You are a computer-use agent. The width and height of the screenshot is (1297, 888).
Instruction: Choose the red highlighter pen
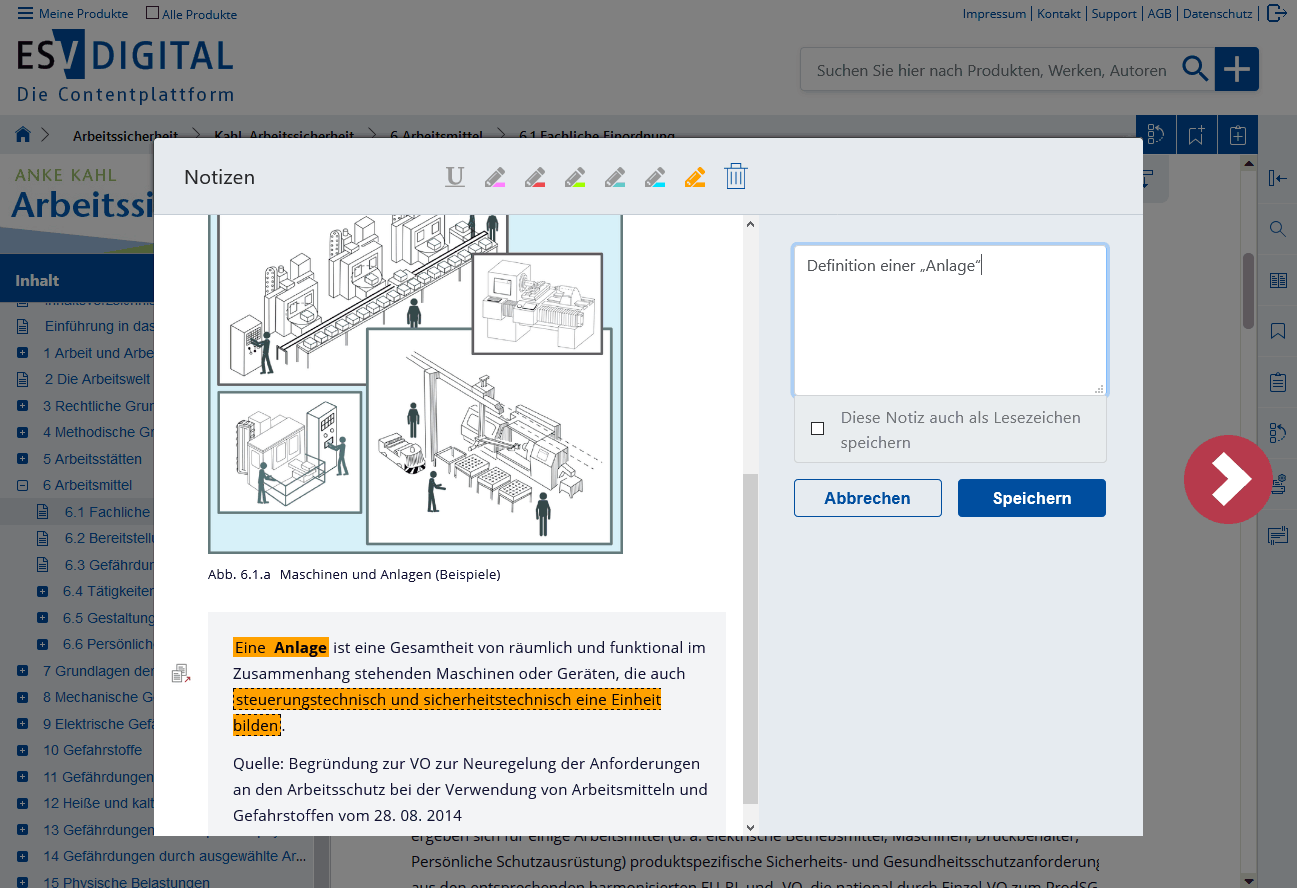(x=535, y=177)
